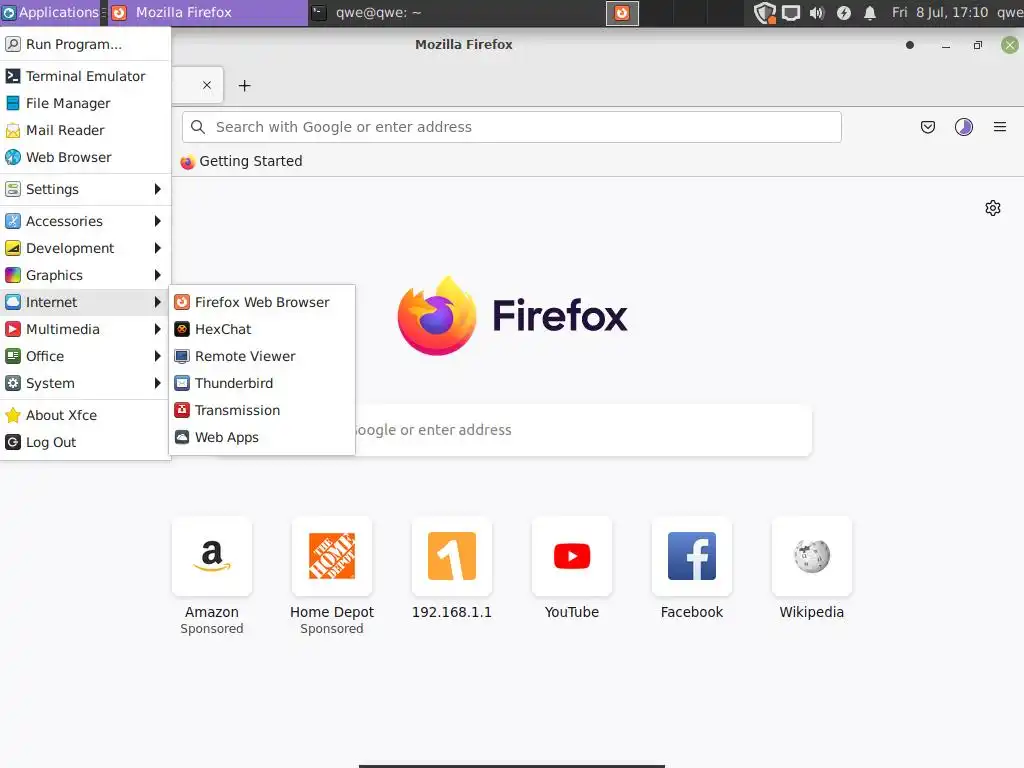Click the Firefox workspace switcher thumbnail
This screenshot has height=768, width=1024.
pyautogui.click(x=622, y=13)
